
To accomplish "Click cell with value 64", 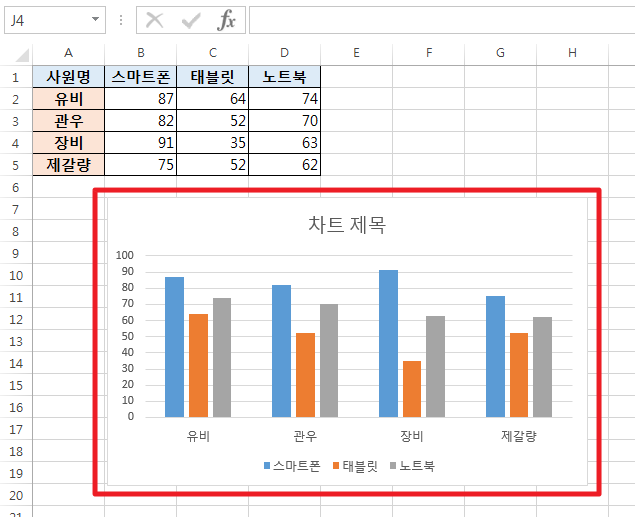I will tap(213, 99).
